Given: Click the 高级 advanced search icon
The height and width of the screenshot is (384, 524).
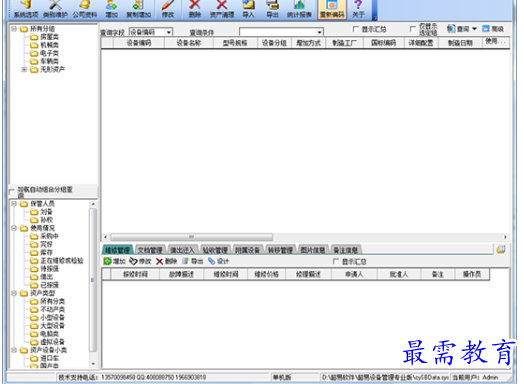Looking at the screenshot, I should (x=493, y=29).
